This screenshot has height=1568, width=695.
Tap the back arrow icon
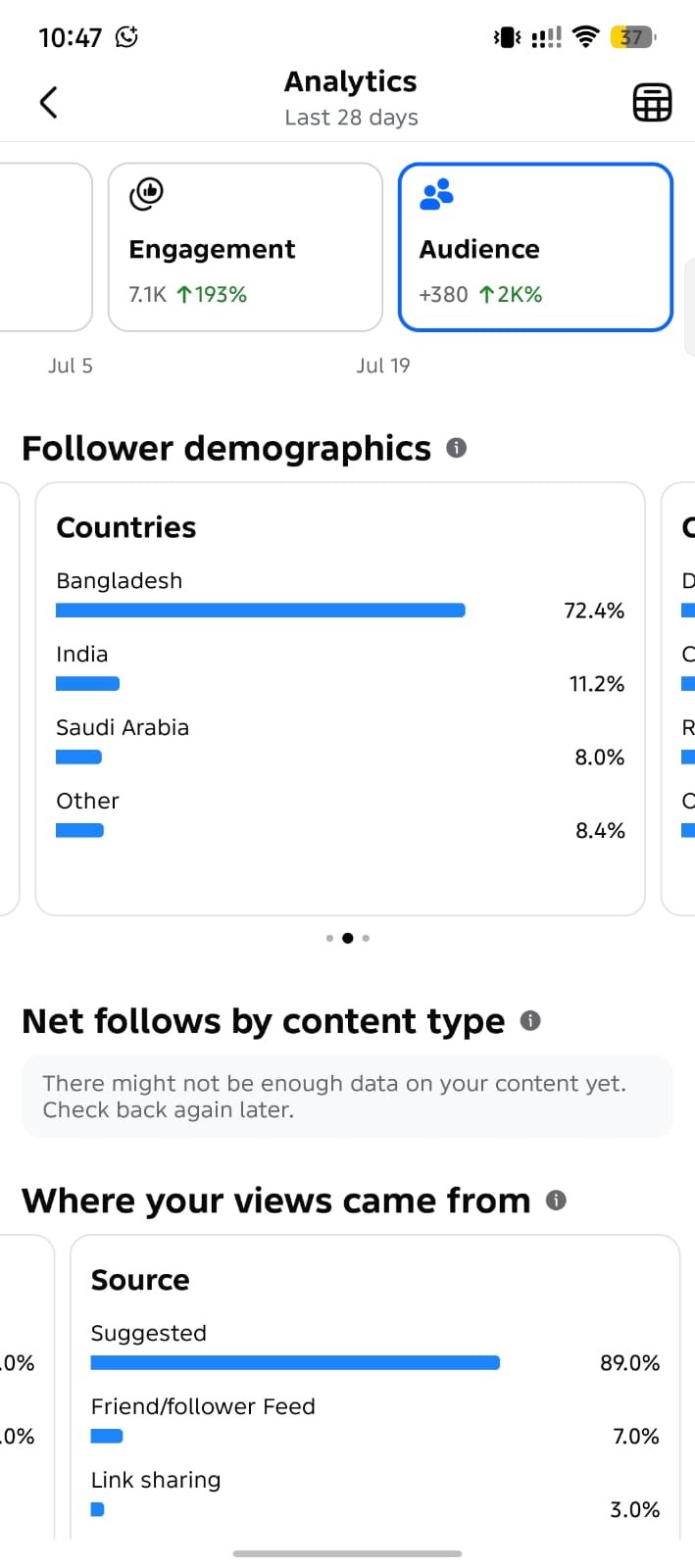48,102
